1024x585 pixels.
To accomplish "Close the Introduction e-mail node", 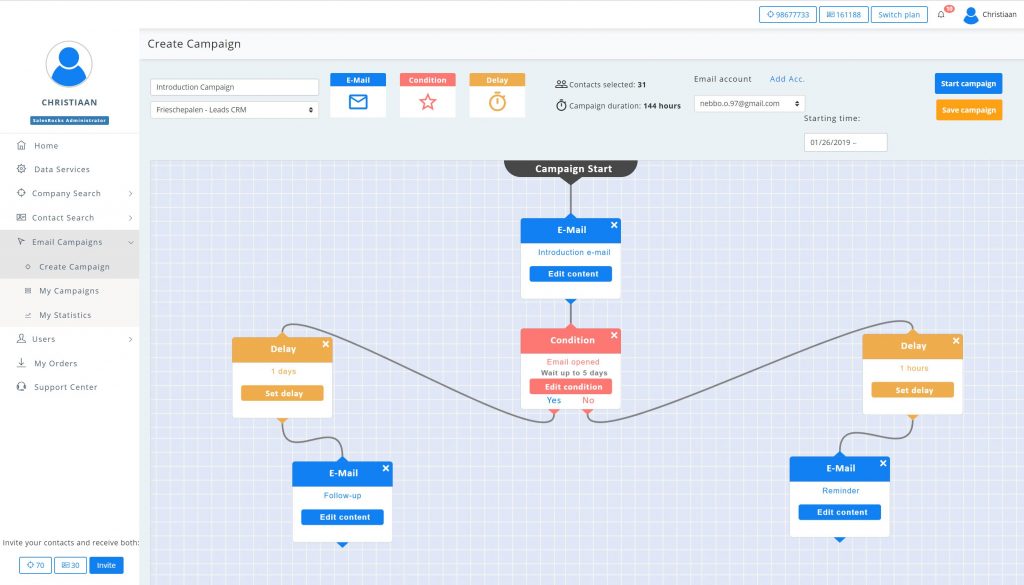I will (x=614, y=225).
